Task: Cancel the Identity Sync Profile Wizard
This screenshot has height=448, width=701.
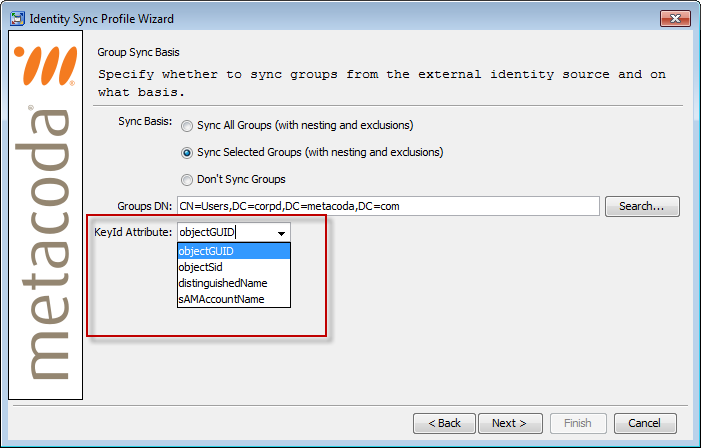Action: pyautogui.click(x=645, y=423)
